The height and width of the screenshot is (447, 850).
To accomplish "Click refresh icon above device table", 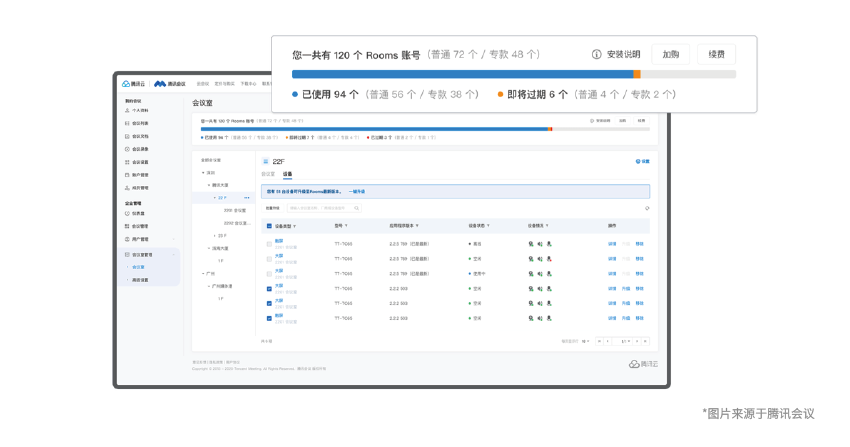I will point(647,208).
